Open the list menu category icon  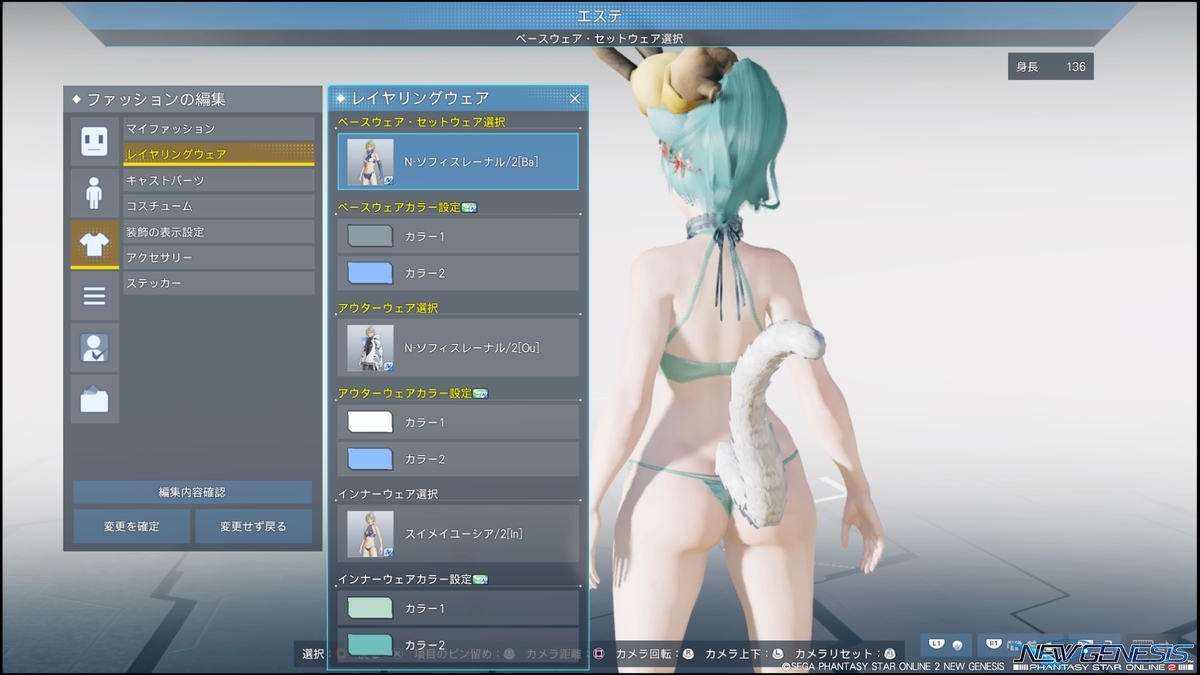(95, 296)
